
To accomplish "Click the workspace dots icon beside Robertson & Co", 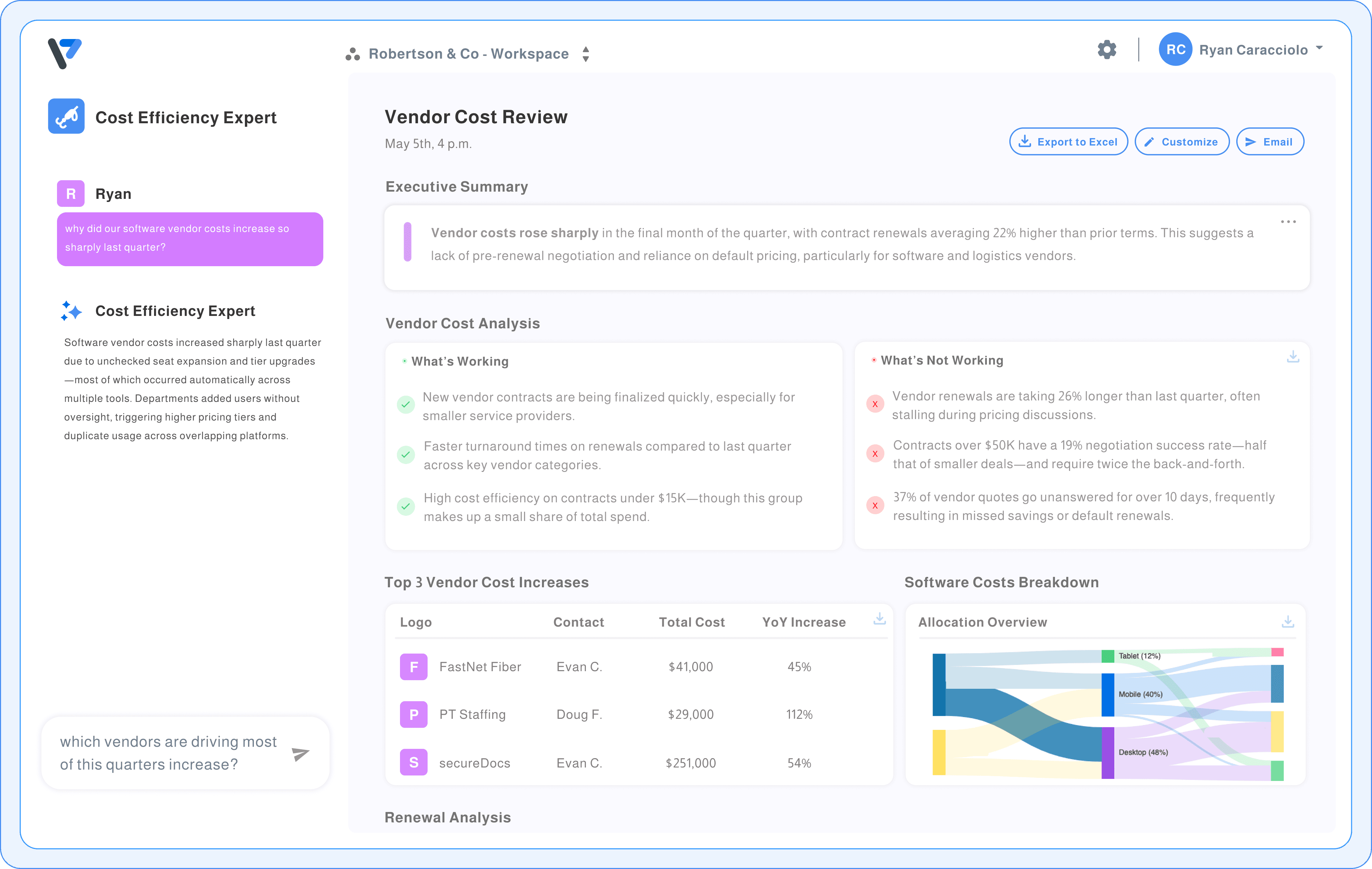I will click(353, 54).
